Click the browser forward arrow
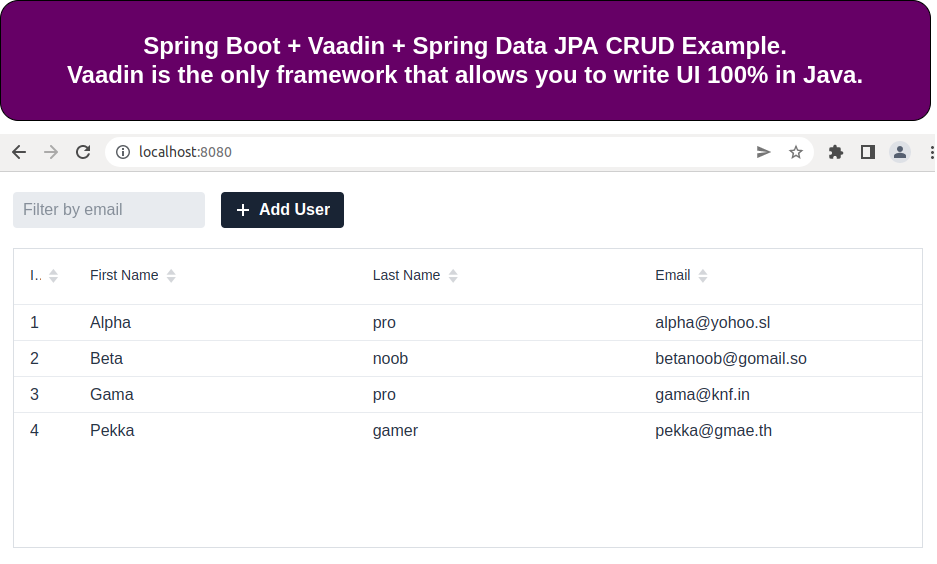The height and width of the screenshot is (564, 937). click(x=51, y=152)
